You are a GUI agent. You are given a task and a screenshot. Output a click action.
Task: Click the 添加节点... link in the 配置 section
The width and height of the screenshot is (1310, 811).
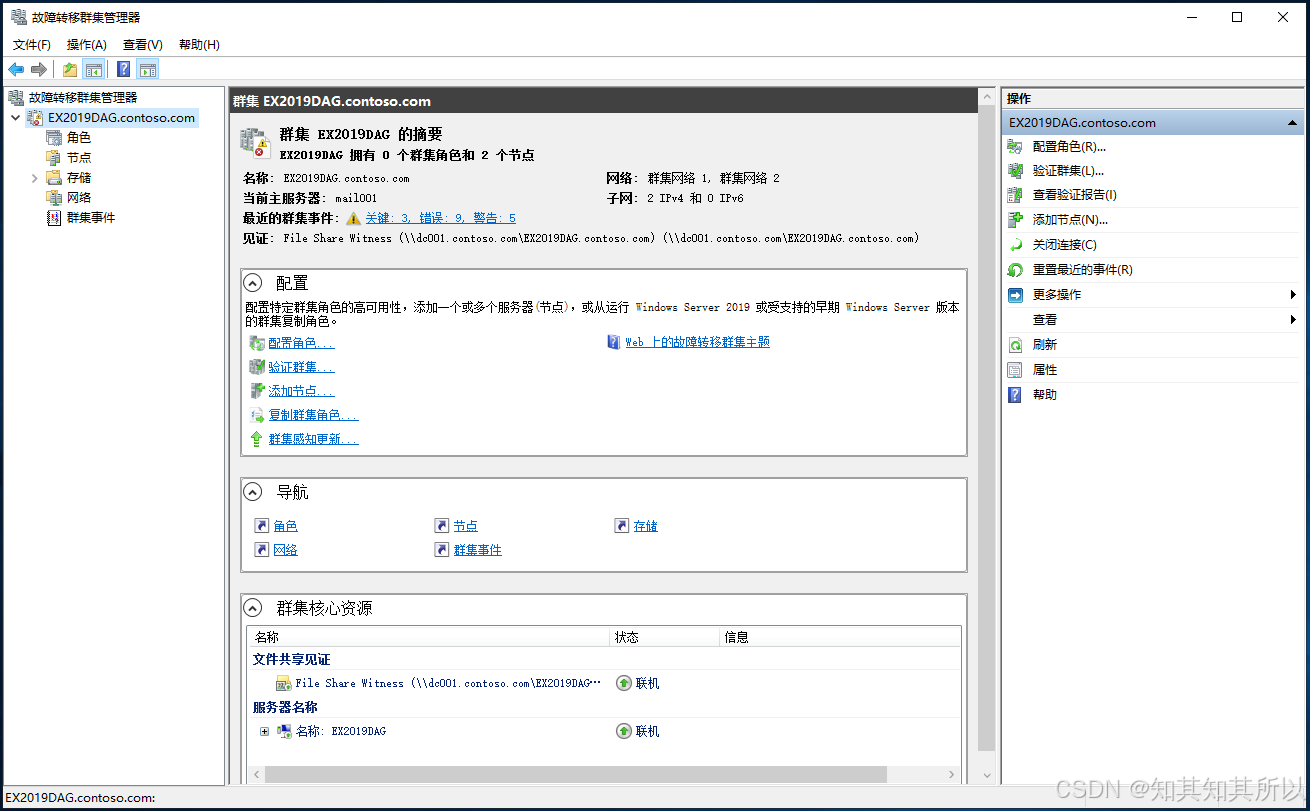coord(301,391)
